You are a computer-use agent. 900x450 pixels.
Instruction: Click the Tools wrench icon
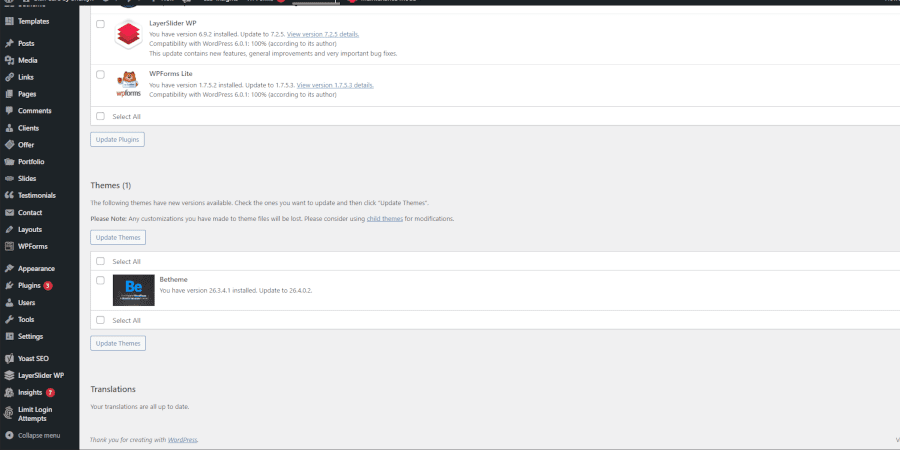click(9, 319)
